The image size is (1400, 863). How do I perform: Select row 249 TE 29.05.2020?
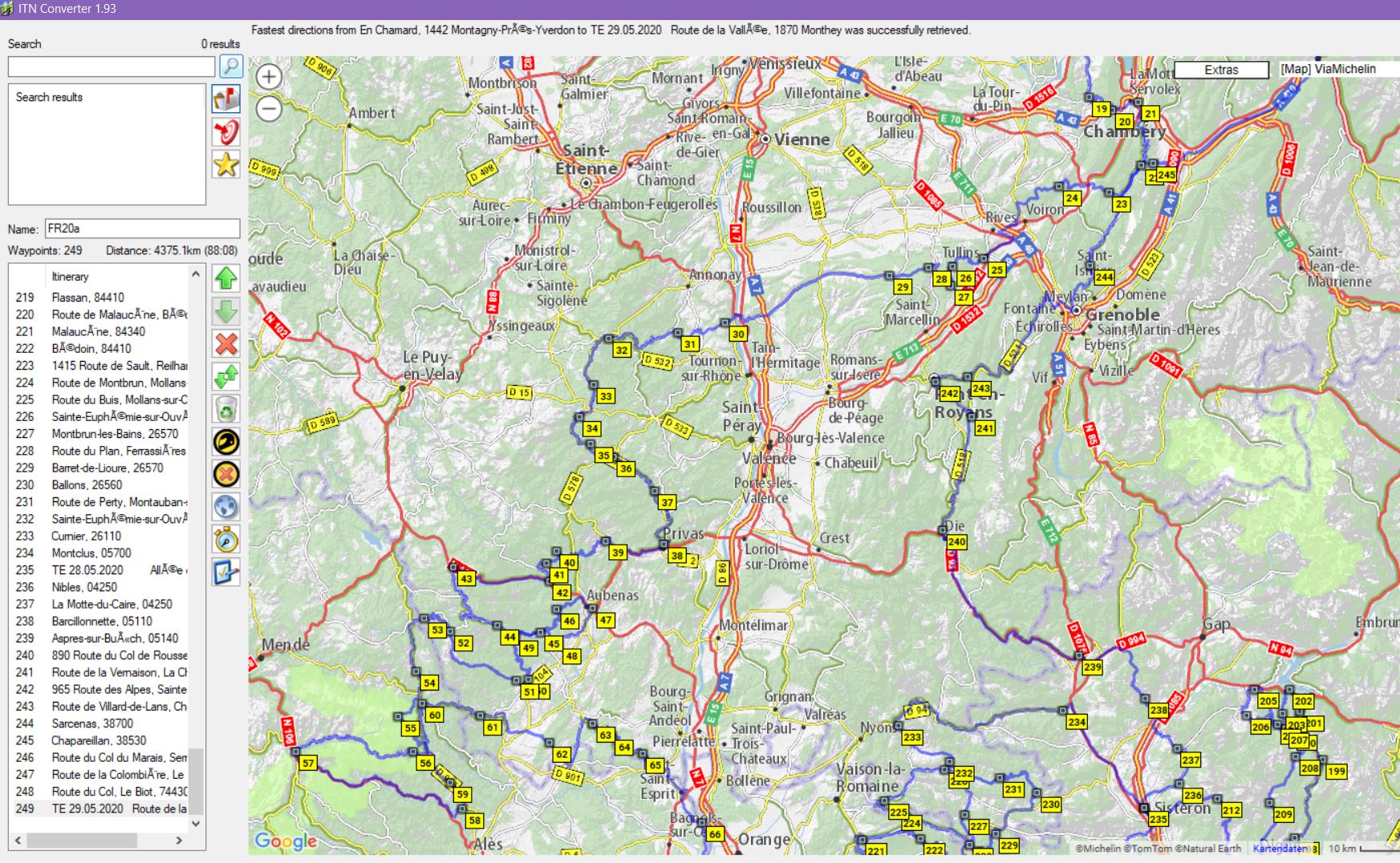coord(100,809)
